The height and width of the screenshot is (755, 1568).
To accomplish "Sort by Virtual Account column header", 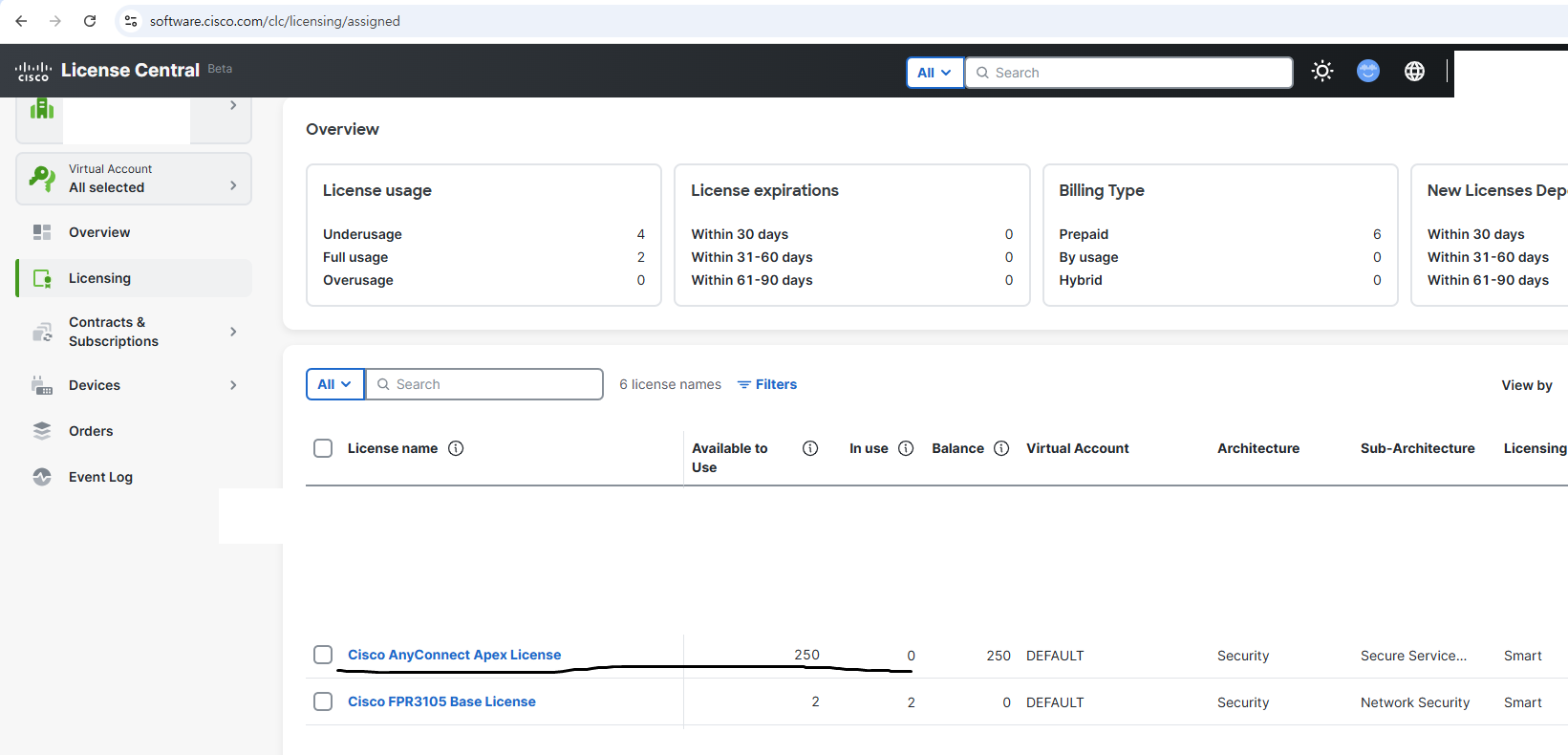I will [1077, 448].
